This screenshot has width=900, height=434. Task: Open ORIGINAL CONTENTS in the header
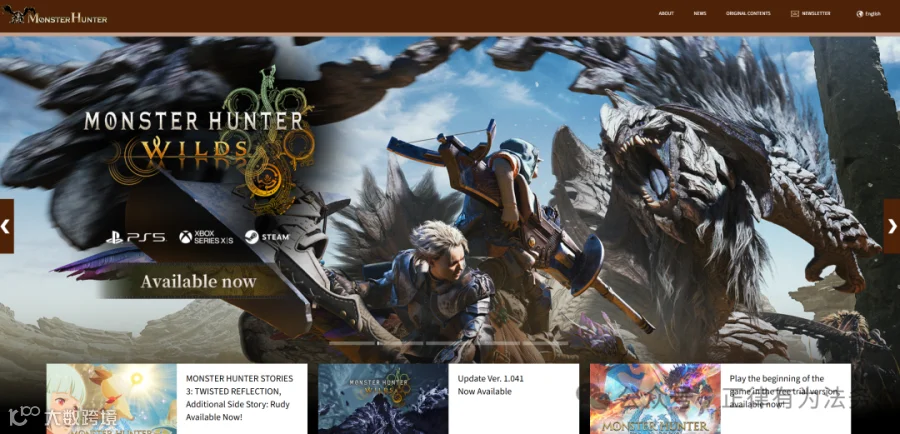click(748, 13)
